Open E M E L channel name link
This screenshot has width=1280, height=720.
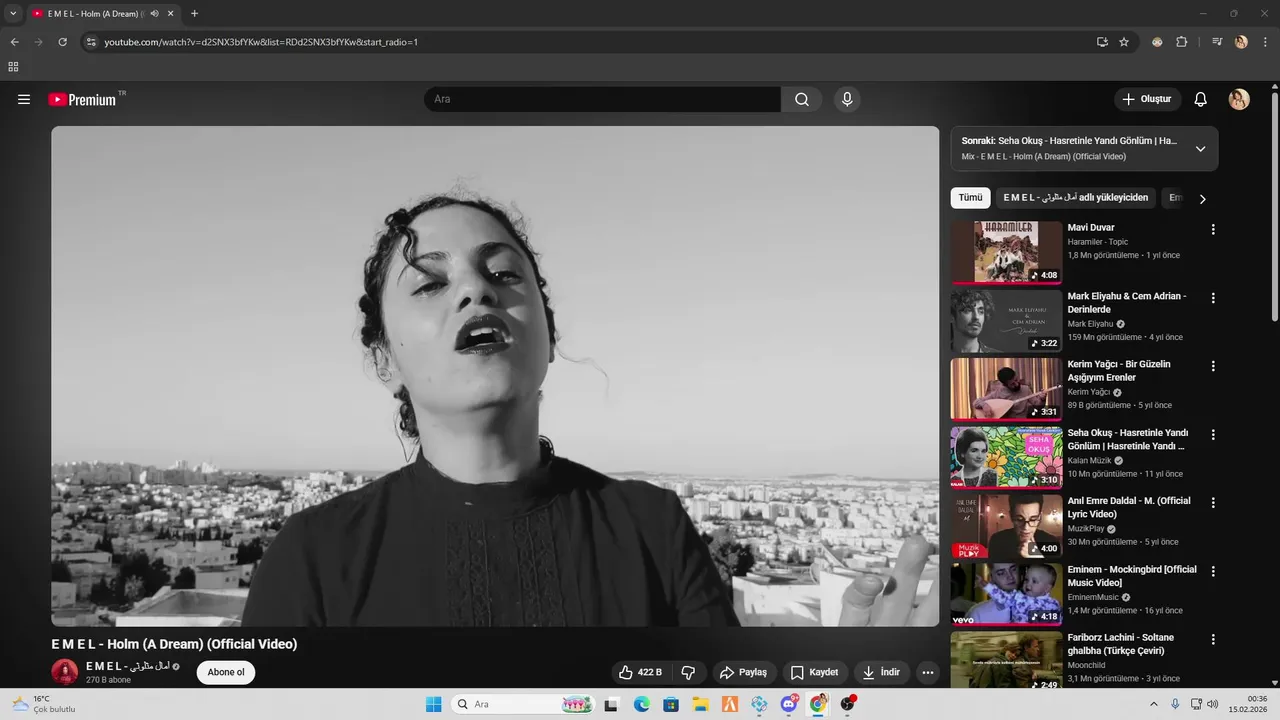pyautogui.click(x=127, y=666)
